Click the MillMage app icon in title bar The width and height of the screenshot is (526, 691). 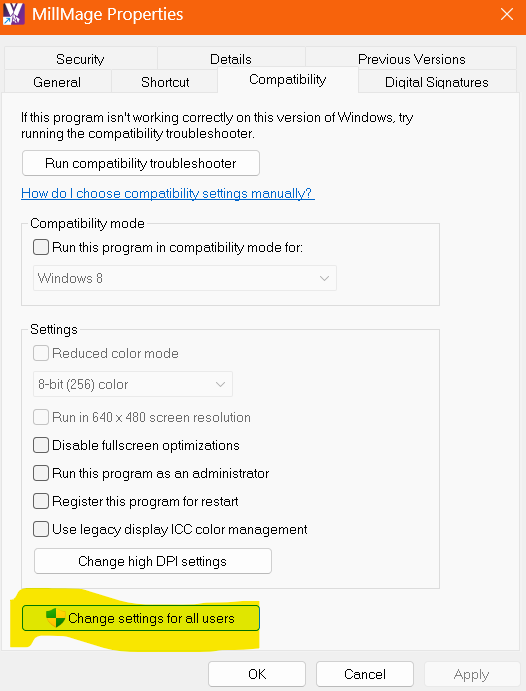coord(13,14)
